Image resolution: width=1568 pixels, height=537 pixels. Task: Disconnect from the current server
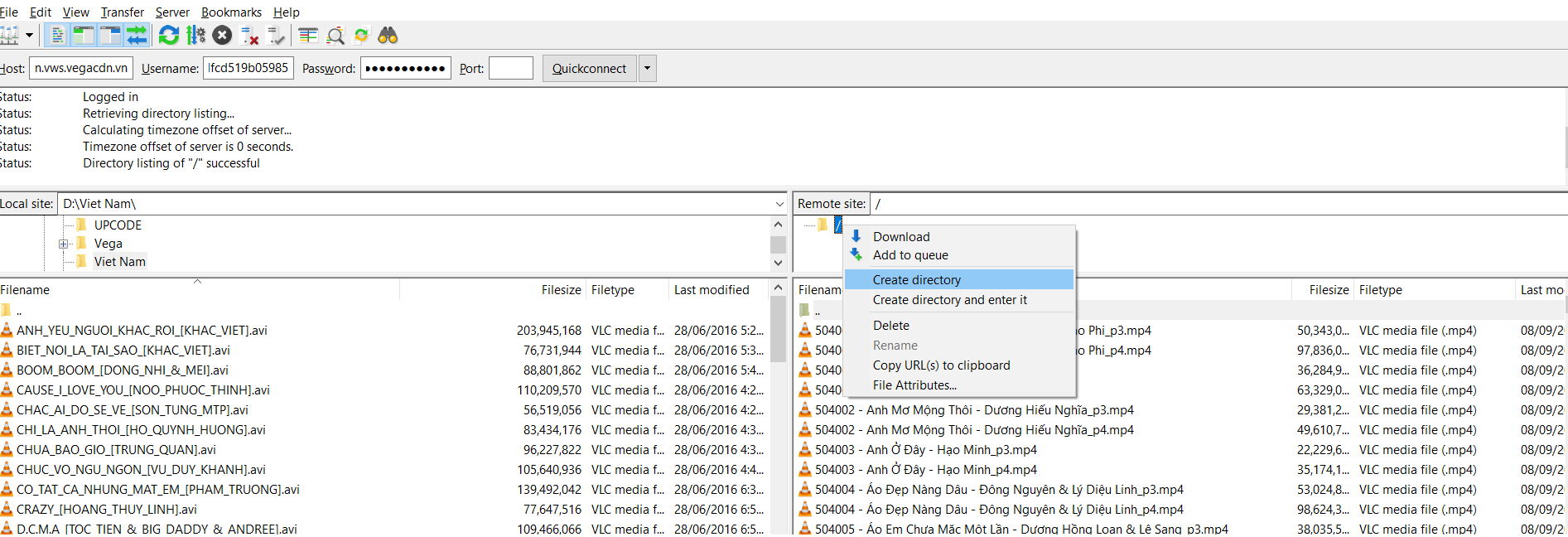pyautogui.click(x=248, y=36)
